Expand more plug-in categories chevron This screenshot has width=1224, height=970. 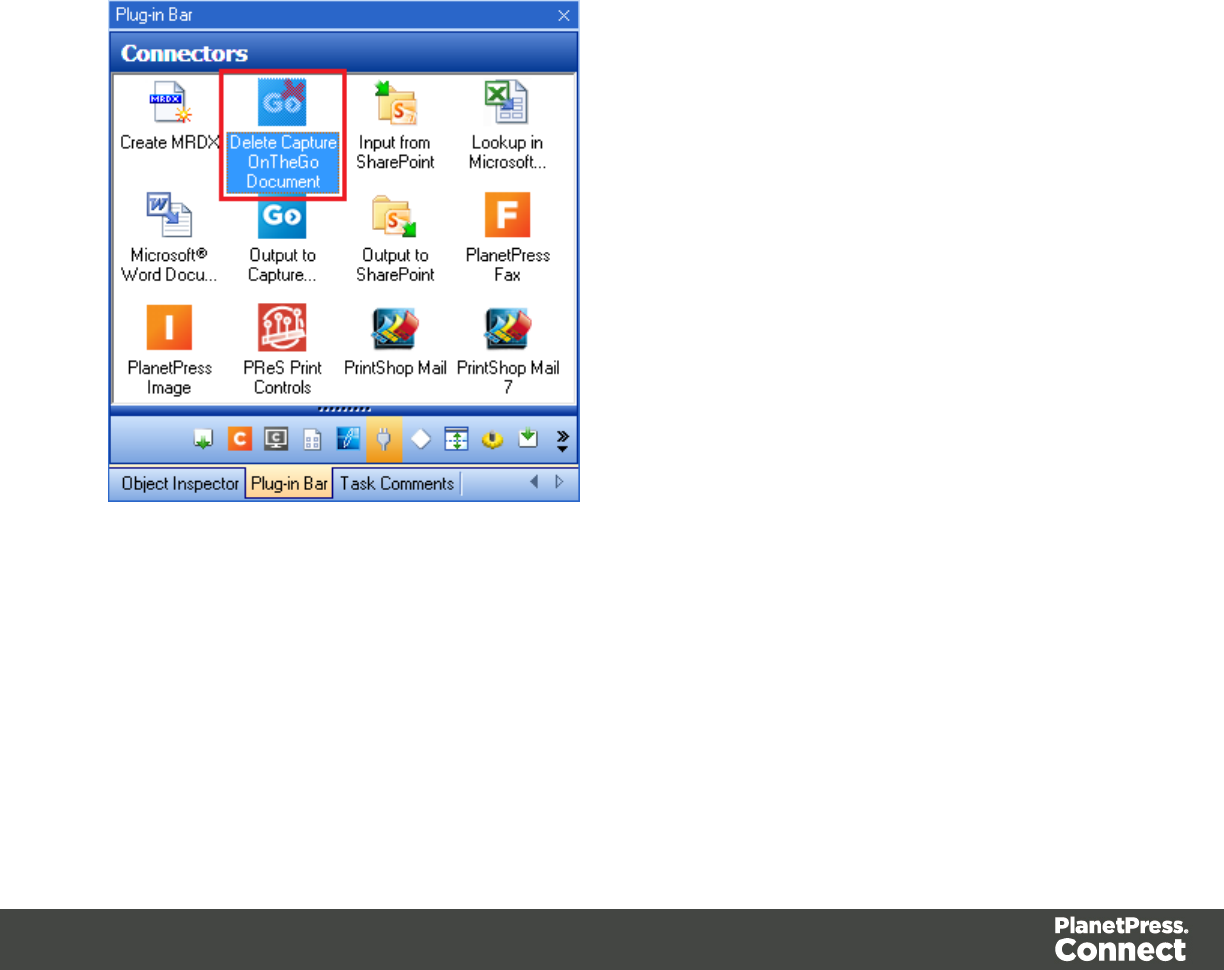[562, 441]
